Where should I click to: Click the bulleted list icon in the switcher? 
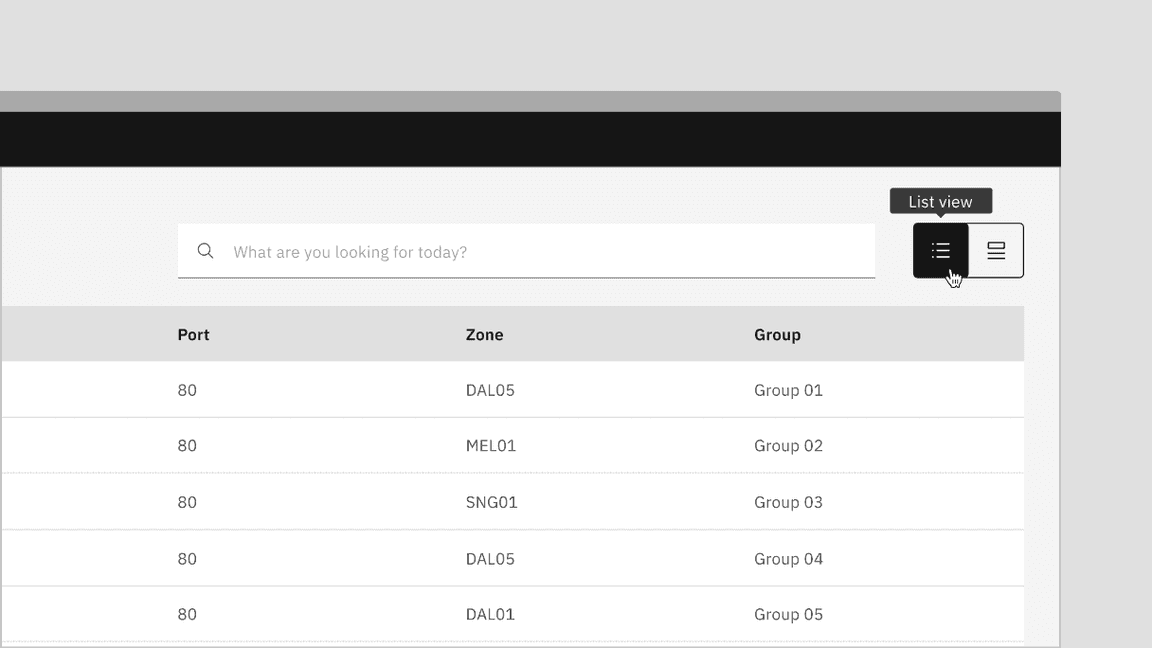[x=940, y=250]
